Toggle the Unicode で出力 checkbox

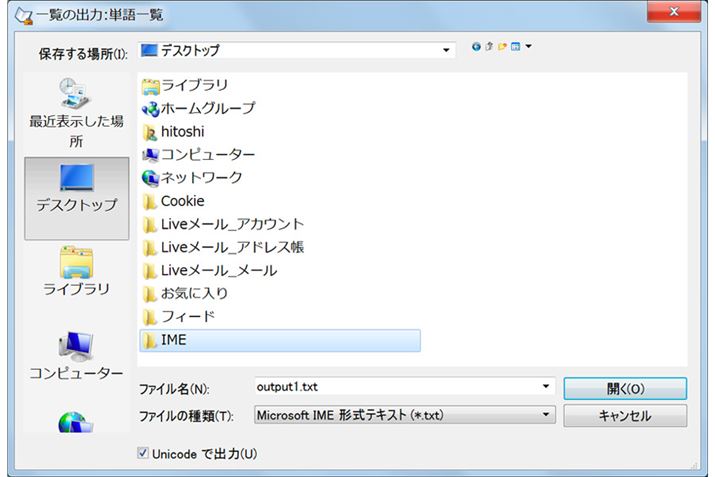coord(143,453)
